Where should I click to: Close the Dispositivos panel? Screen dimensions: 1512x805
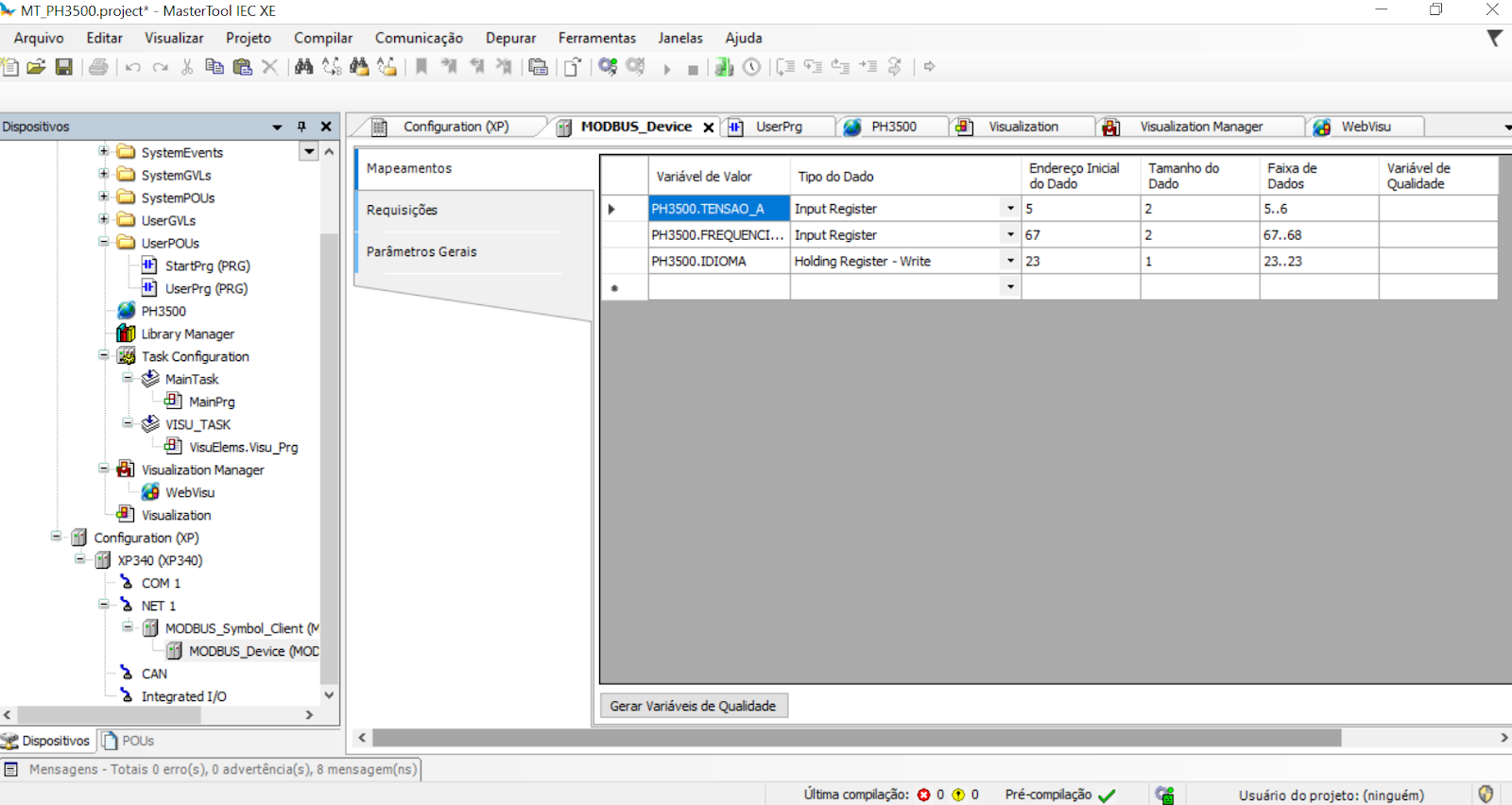click(x=326, y=127)
